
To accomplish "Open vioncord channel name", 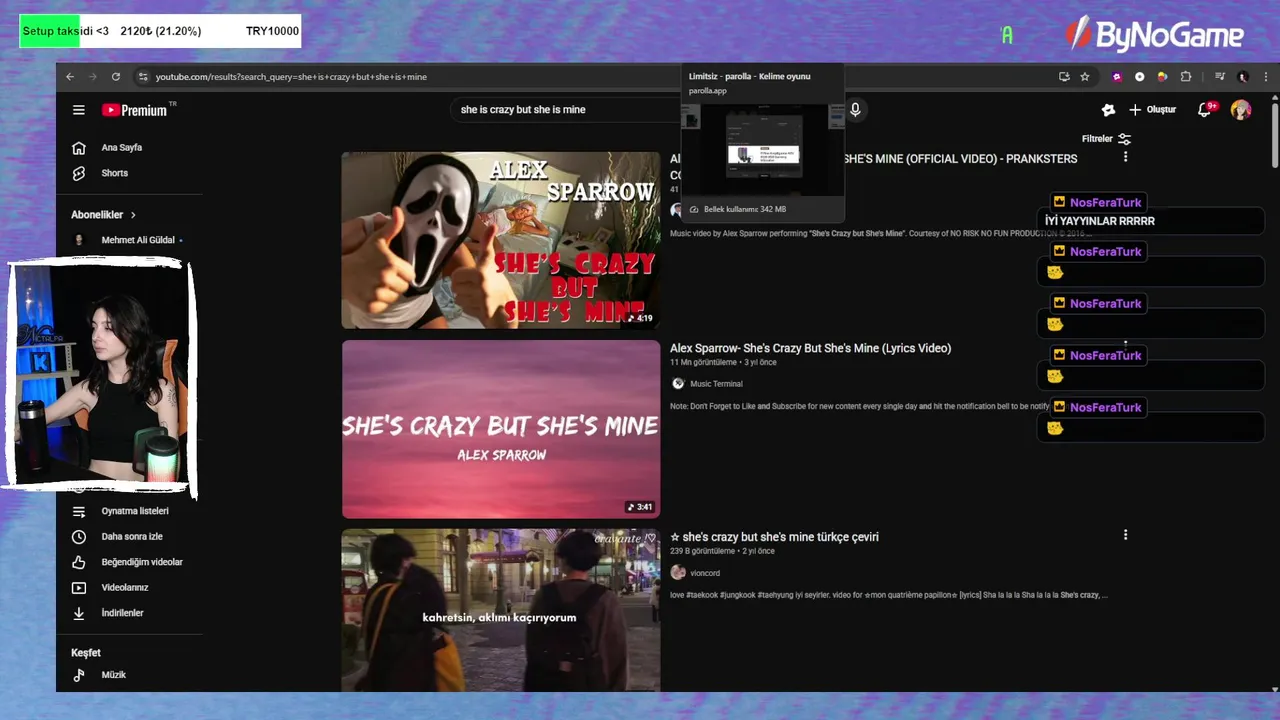I will (x=705, y=573).
